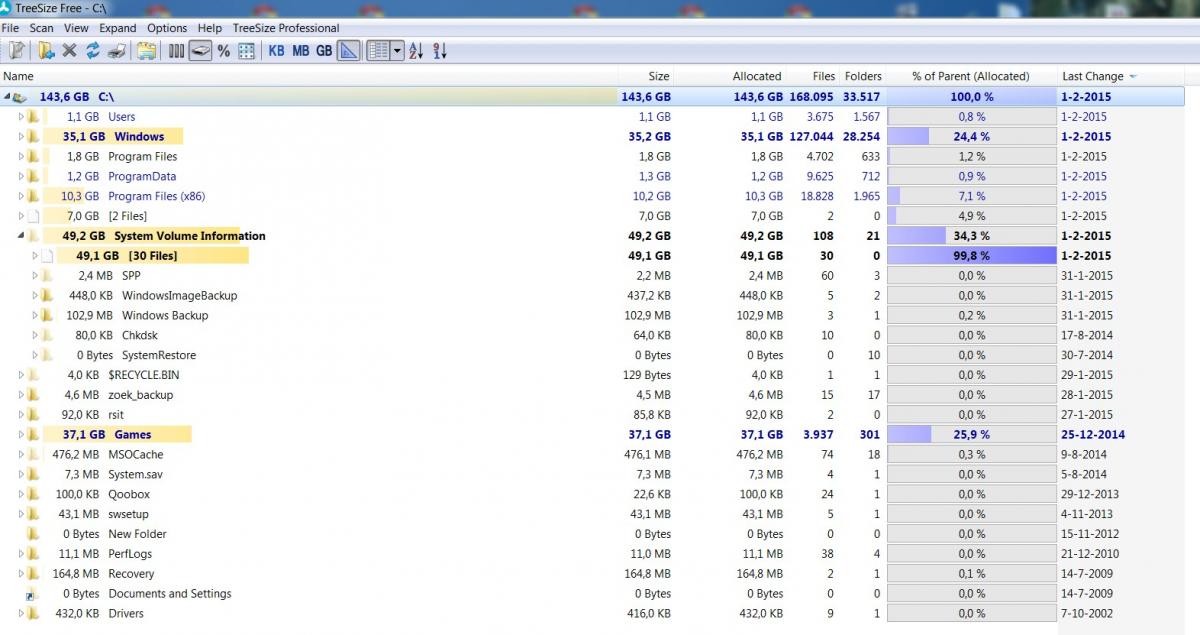Viewport: 1200px width, 635px height.
Task: Click the X stop scan icon
Action: coord(70,51)
